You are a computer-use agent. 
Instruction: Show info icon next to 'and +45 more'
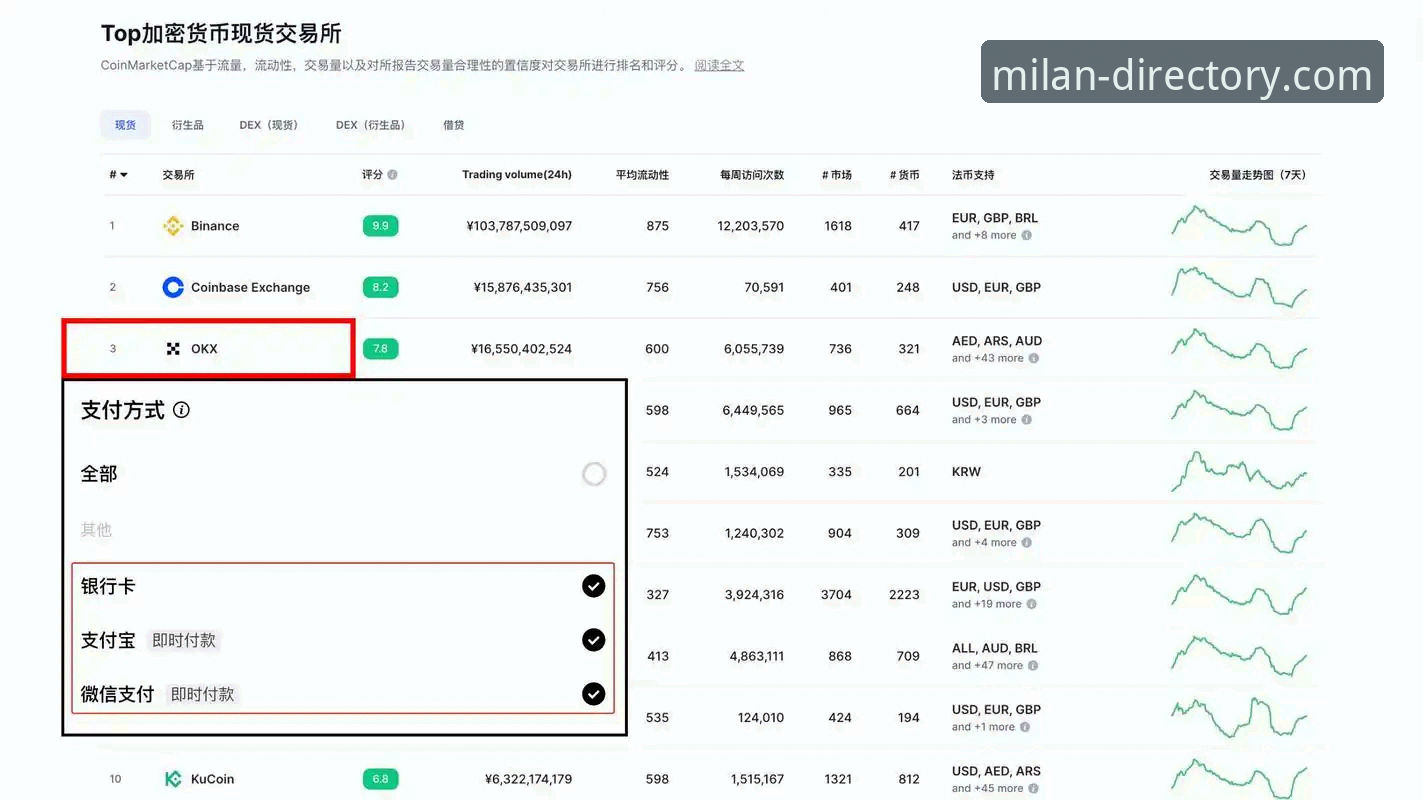pyautogui.click(x=1033, y=789)
